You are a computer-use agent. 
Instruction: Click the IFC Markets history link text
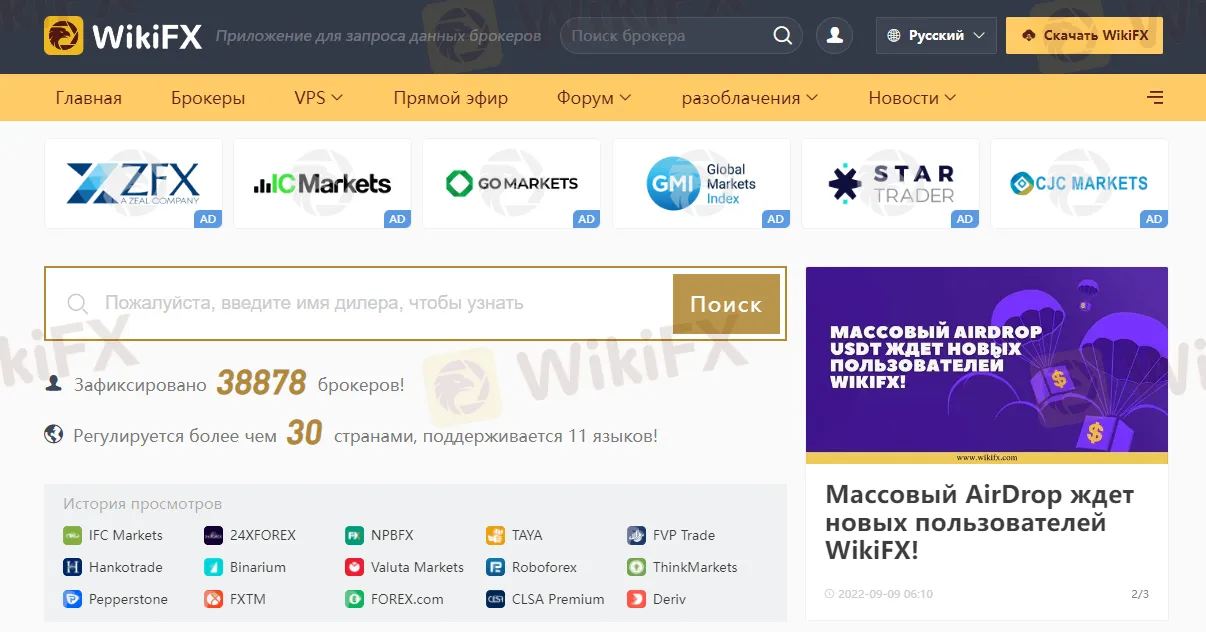pos(125,535)
